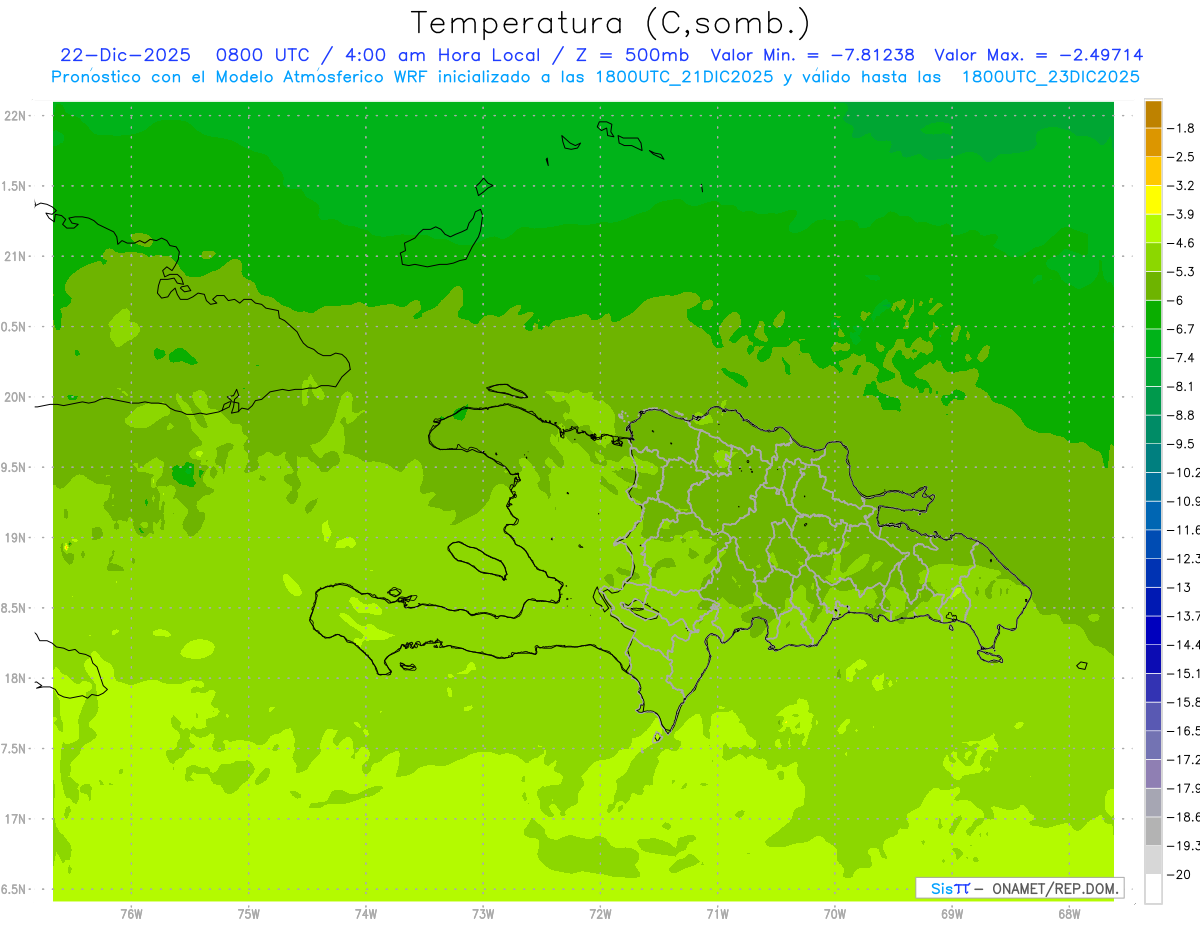The height and width of the screenshot is (927, 1200).
Task: Click the '-8.1' colorbar label
Action: pos(1182,386)
